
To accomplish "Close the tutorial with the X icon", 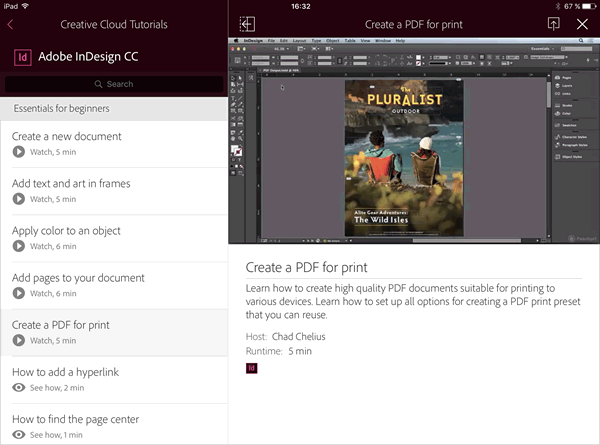I will [583, 24].
